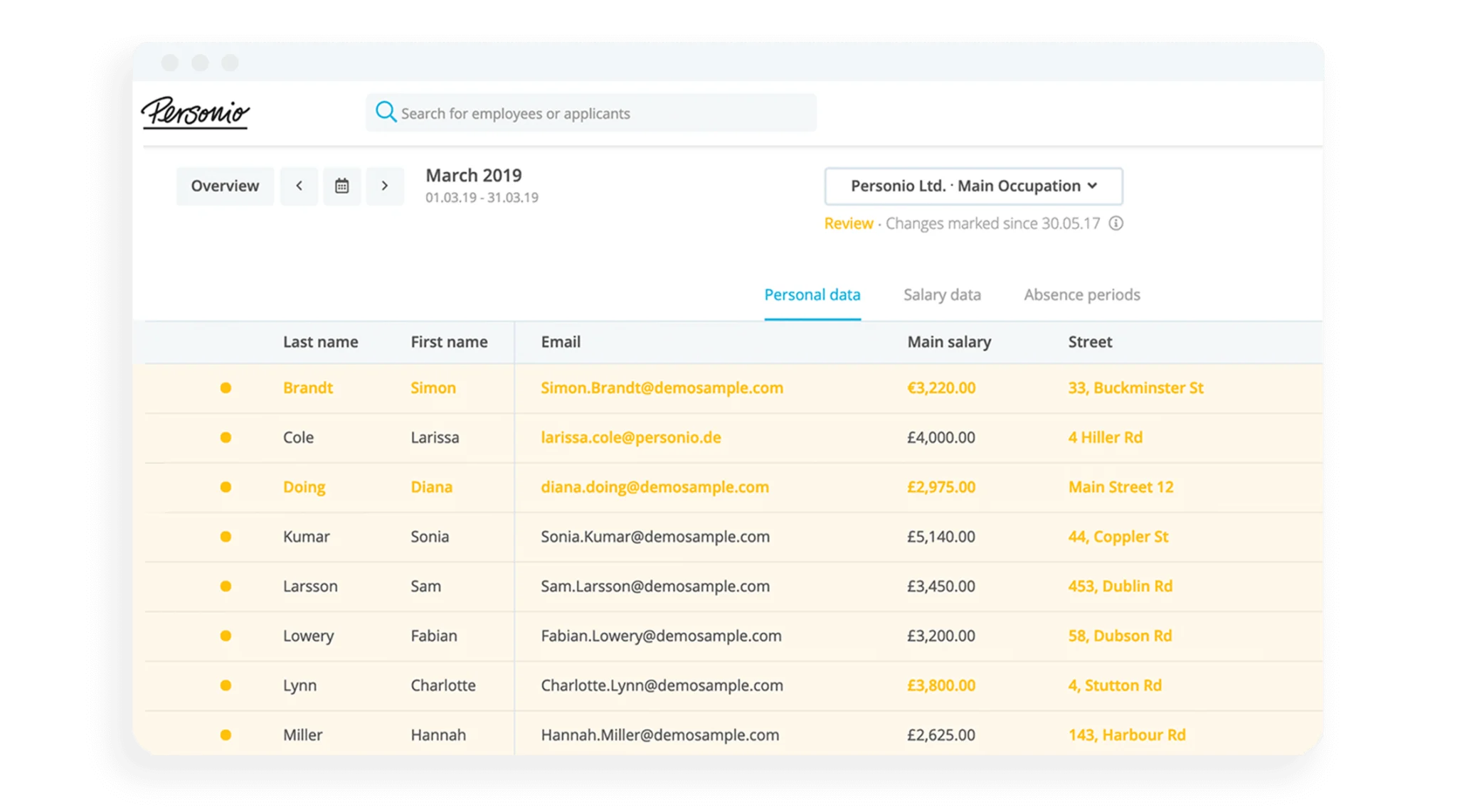The image size is (1457, 812).
Task: Switch to the Salary data tab
Action: click(x=942, y=294)
